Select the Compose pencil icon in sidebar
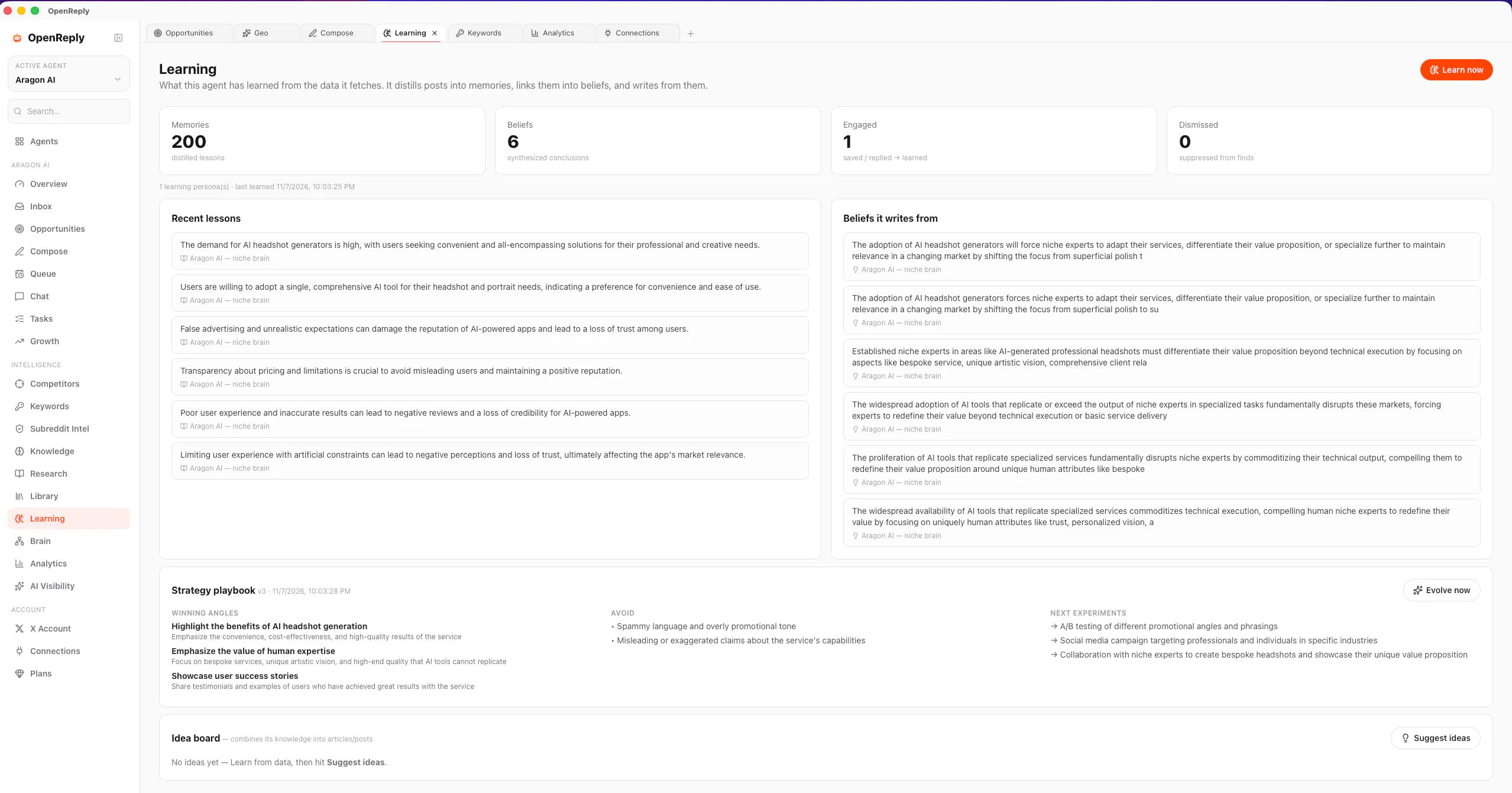Screen dimensions: 1512x793 20,251
